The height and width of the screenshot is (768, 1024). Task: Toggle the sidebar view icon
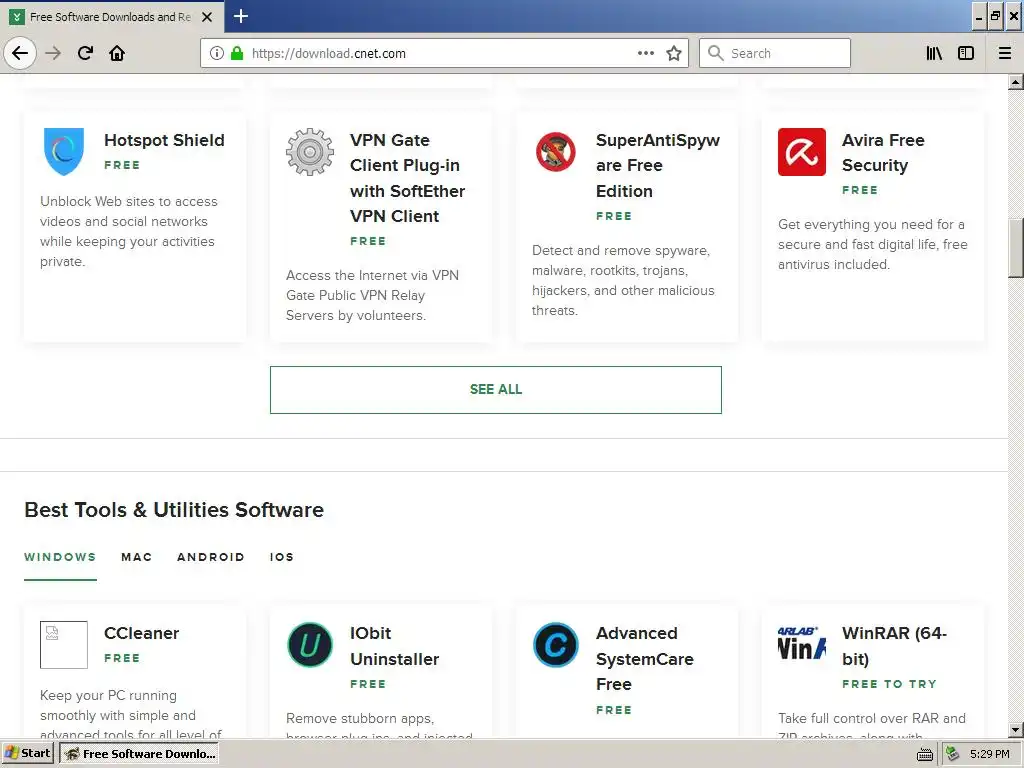tap(966, 54)
